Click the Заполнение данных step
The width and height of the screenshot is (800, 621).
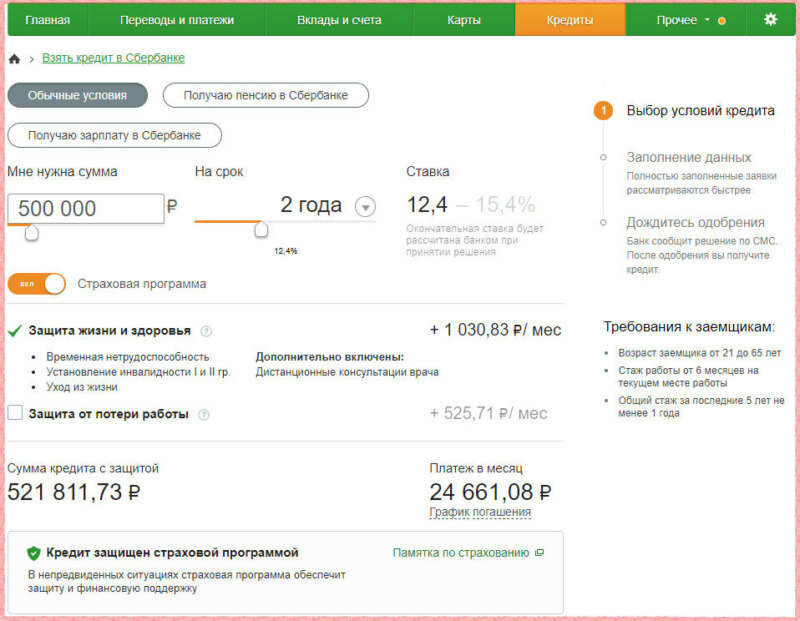(689, 157)
